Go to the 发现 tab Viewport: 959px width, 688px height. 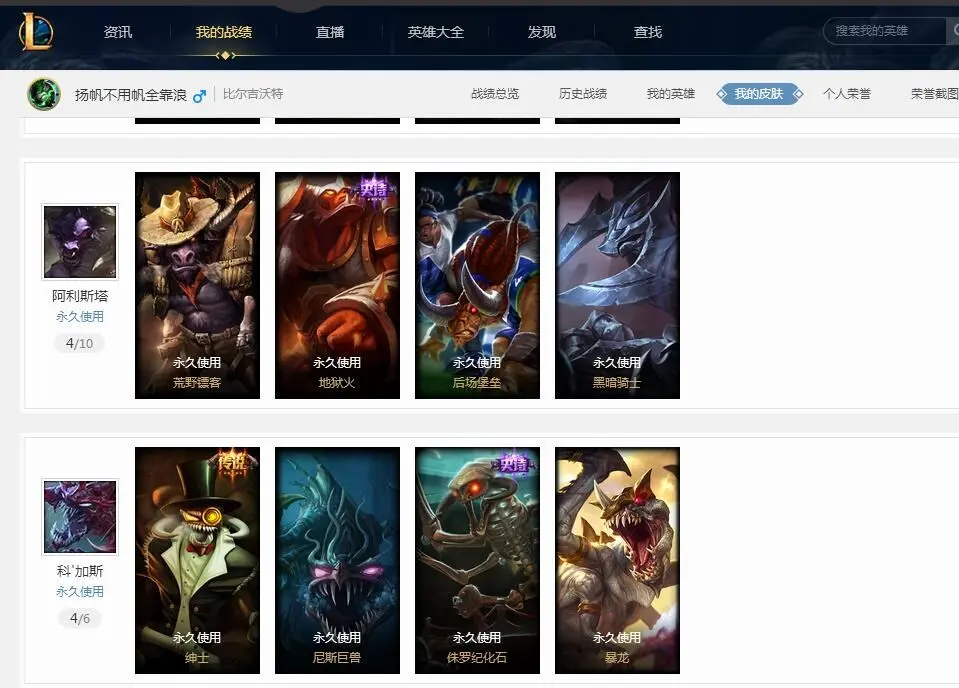tap(542, 32)
